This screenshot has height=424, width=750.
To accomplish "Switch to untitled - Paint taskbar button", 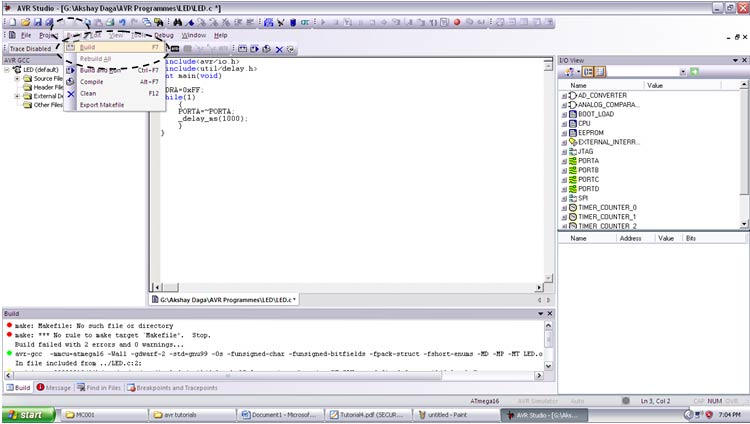I will tap(456, 415).
